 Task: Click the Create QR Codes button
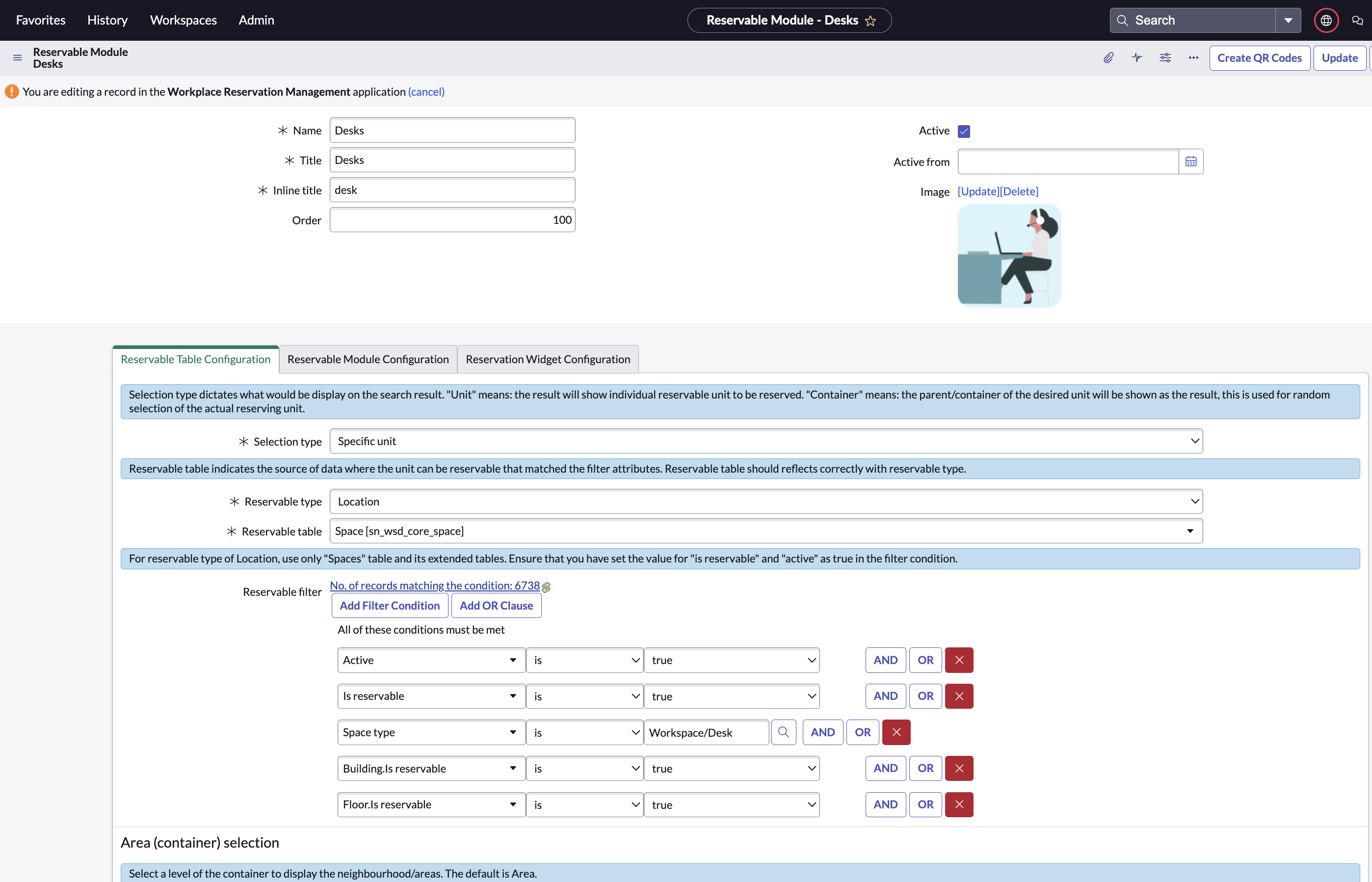[1259, 58]
